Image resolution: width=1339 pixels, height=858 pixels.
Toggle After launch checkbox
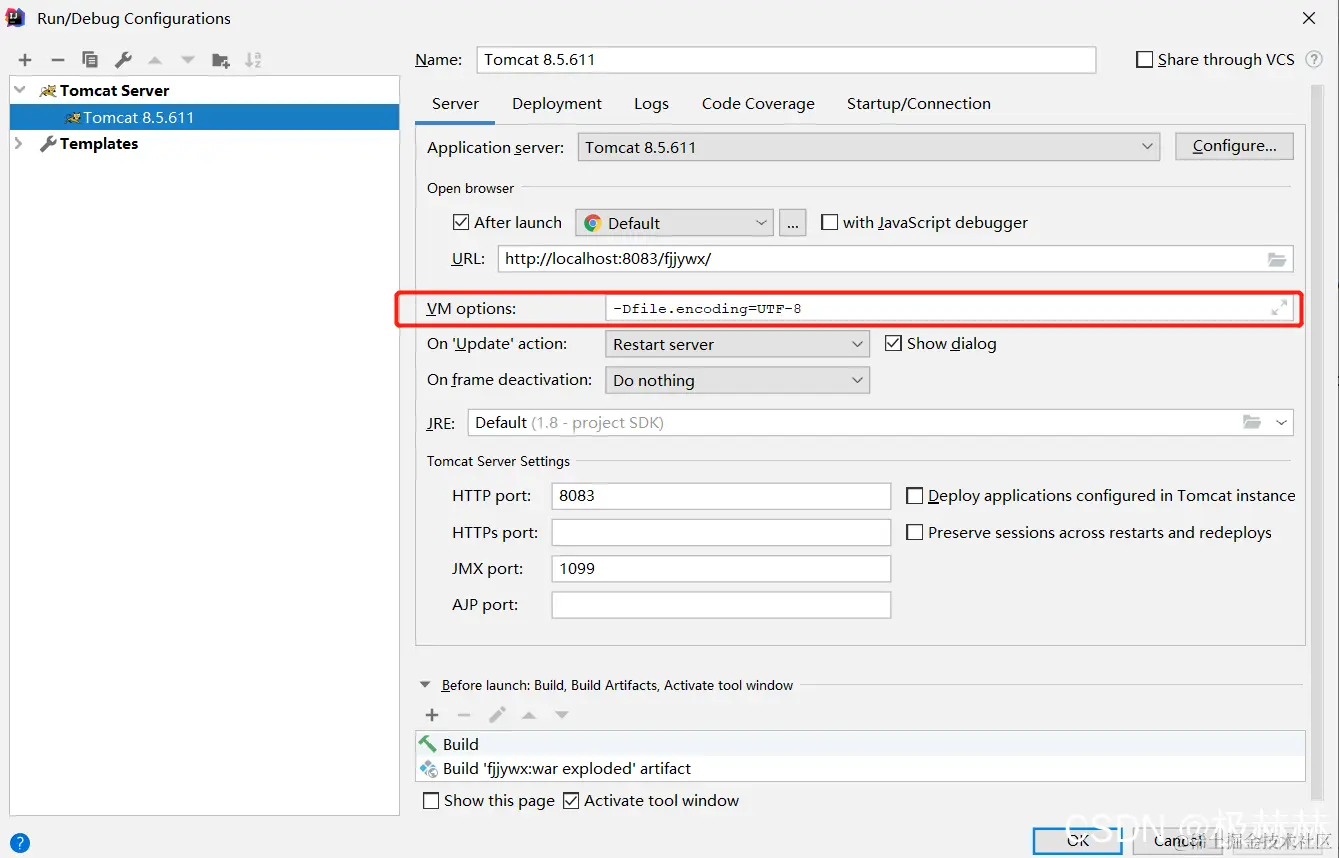[461, 222]
